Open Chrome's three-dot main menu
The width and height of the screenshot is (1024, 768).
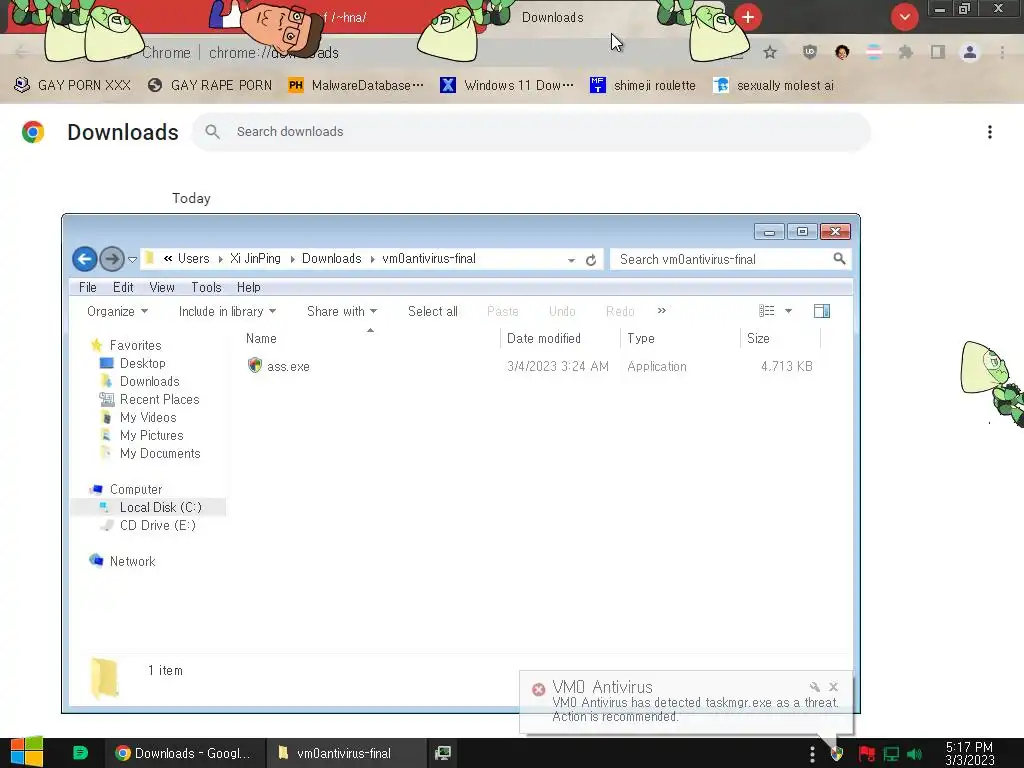tap(1002, 52)
